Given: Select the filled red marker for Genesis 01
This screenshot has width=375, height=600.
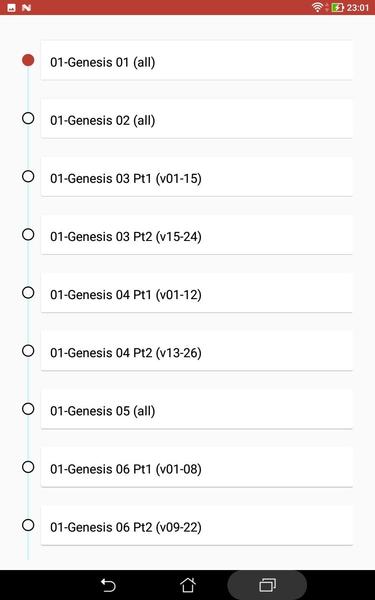Looking at the screenshot, I should click(x=28, y=60).
